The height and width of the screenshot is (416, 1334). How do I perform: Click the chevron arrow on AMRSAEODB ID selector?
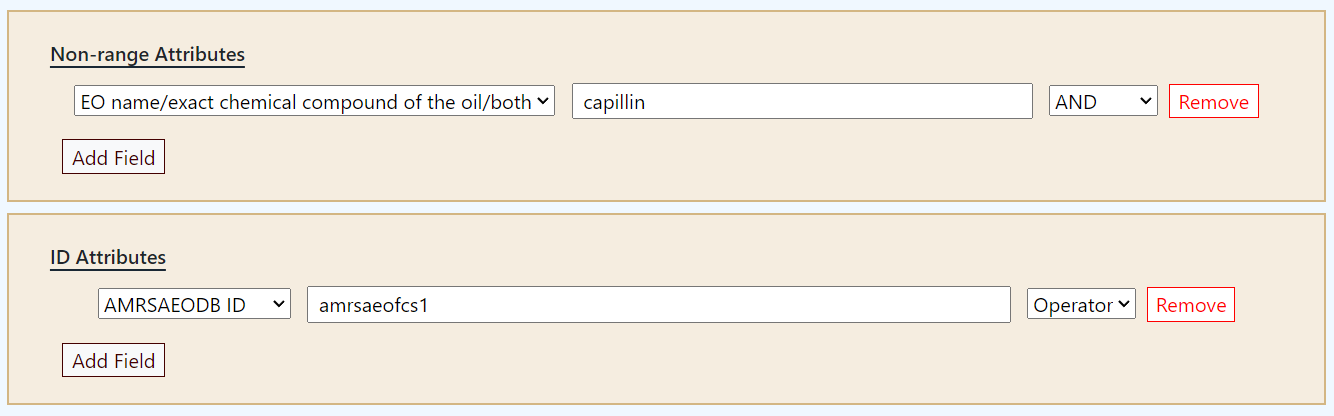[278, 304]
